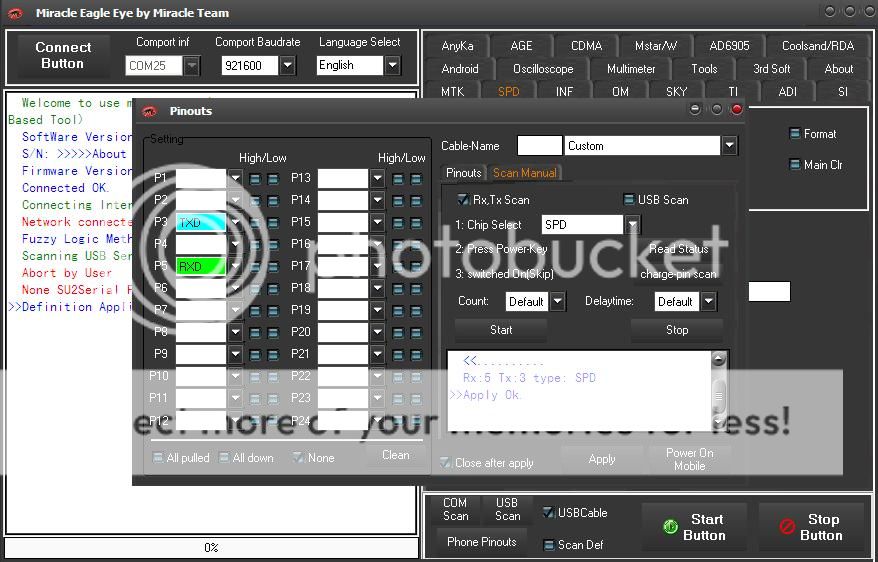Open the 3rd Soft tab

click(771, 69)
